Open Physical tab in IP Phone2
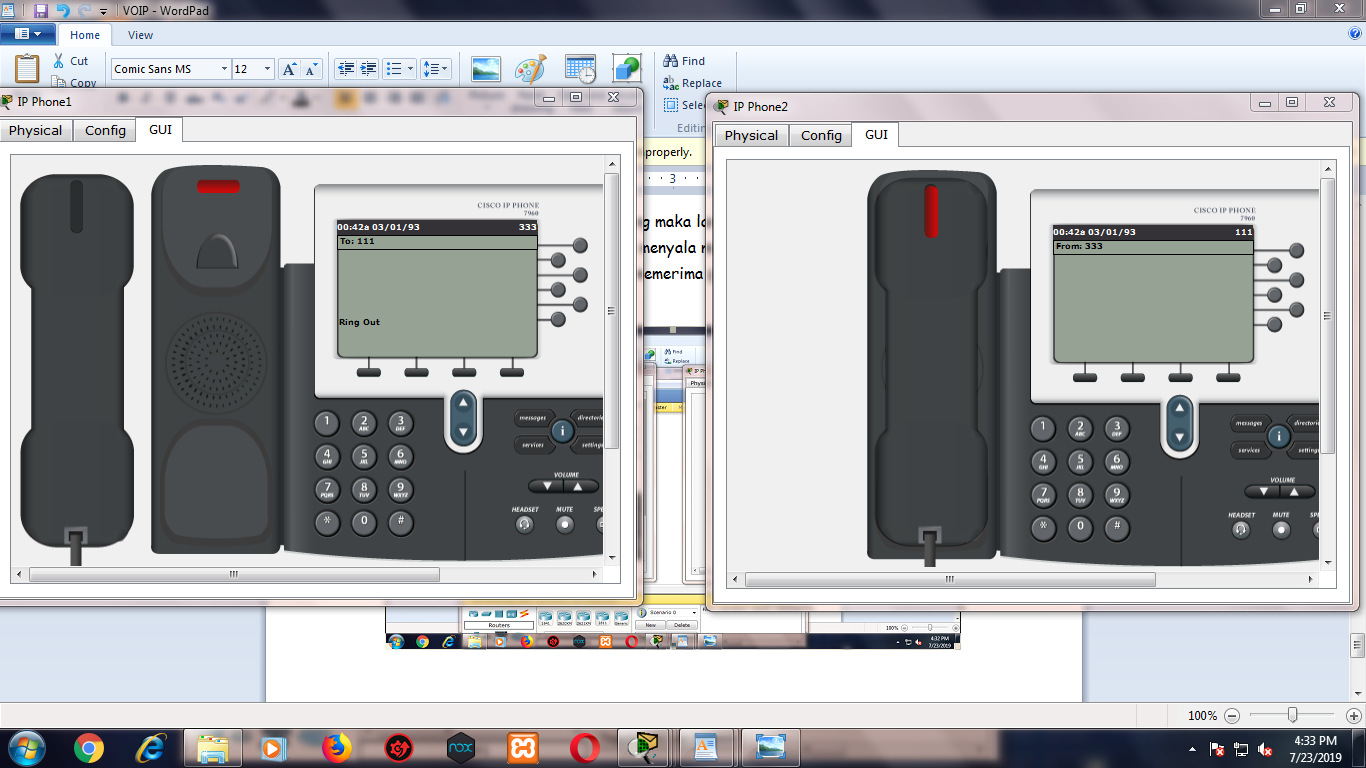 [x=751, y=135]
